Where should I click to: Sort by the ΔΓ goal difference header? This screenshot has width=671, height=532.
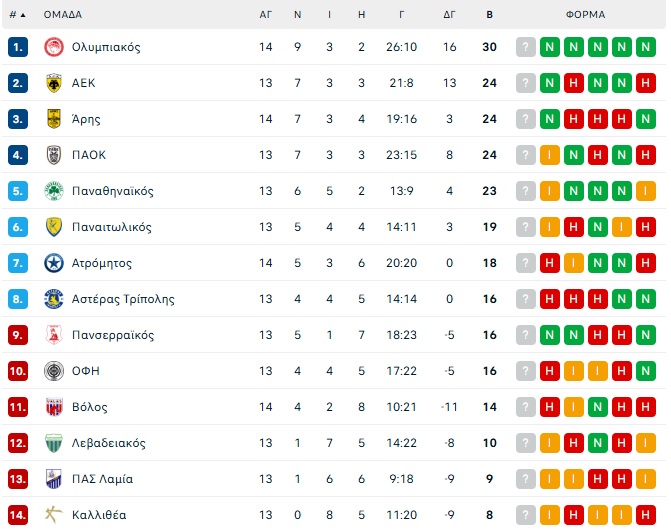pyautogui.click(x=449, y=15)
